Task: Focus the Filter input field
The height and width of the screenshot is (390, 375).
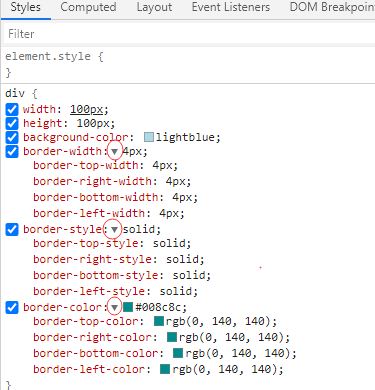Action: click(x=189, y=34)
